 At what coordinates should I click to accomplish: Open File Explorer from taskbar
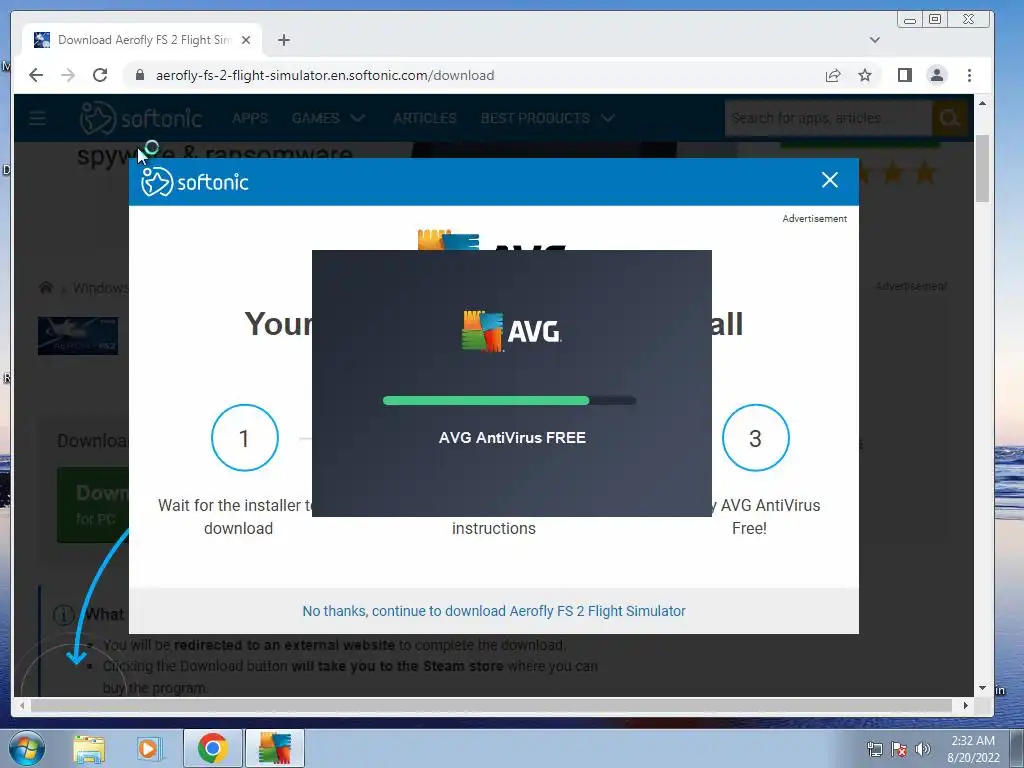point(89,748)
